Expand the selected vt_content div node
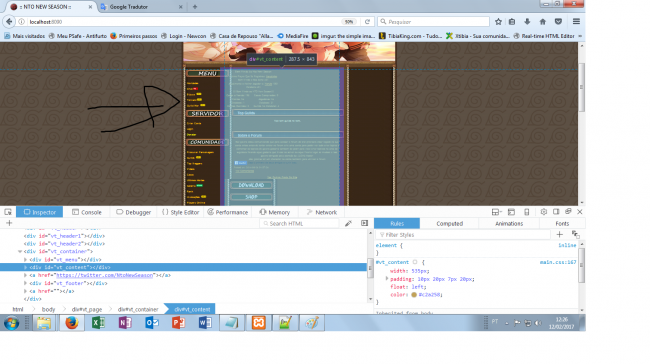 [x=25, y=267]
